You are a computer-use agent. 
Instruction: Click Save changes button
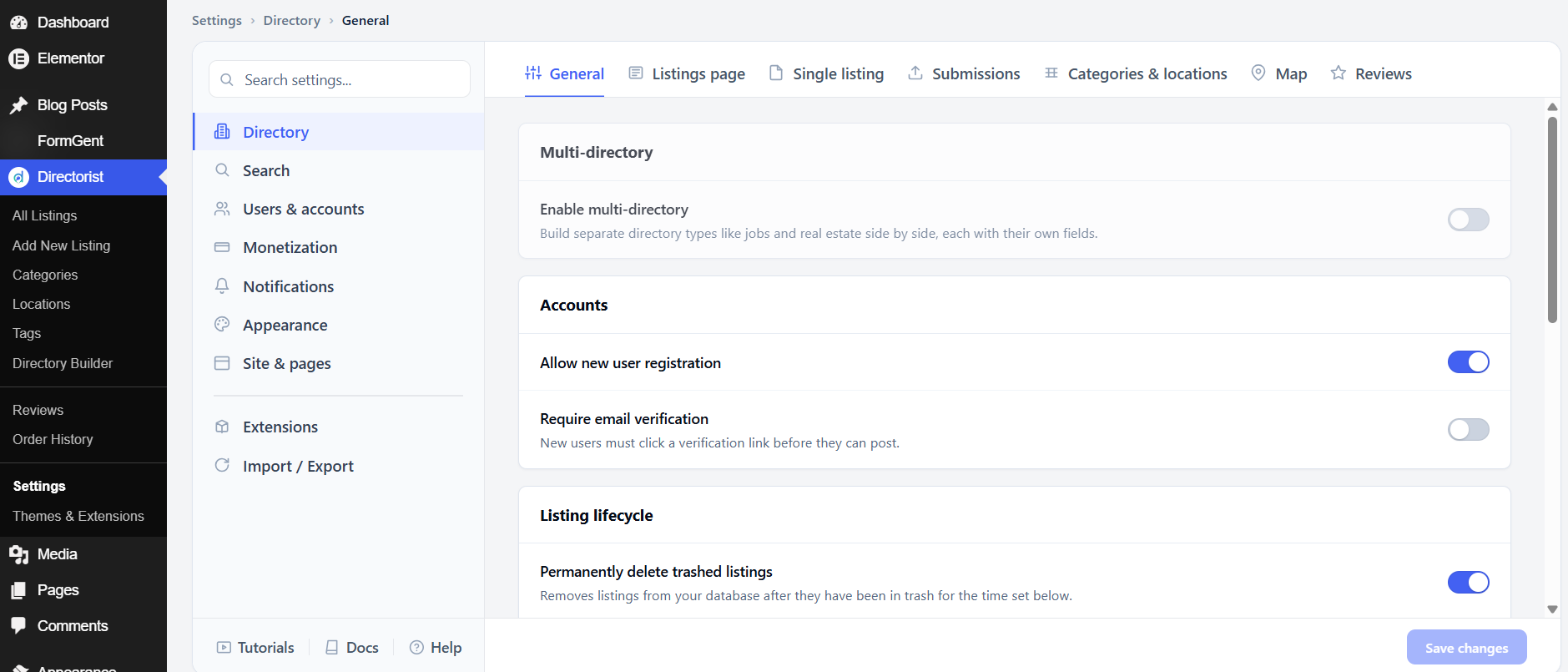point(1466,648)
